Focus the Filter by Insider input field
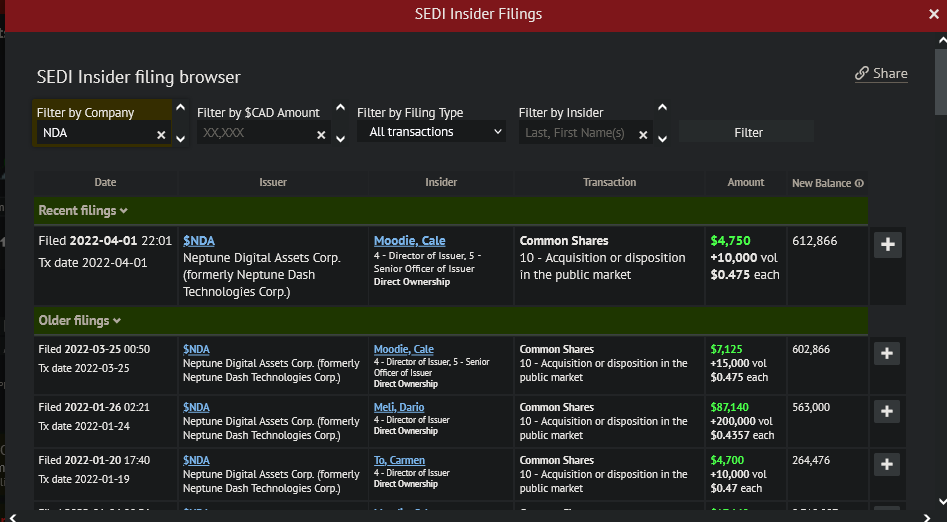 pyautogui.click(x=577, y=133)
